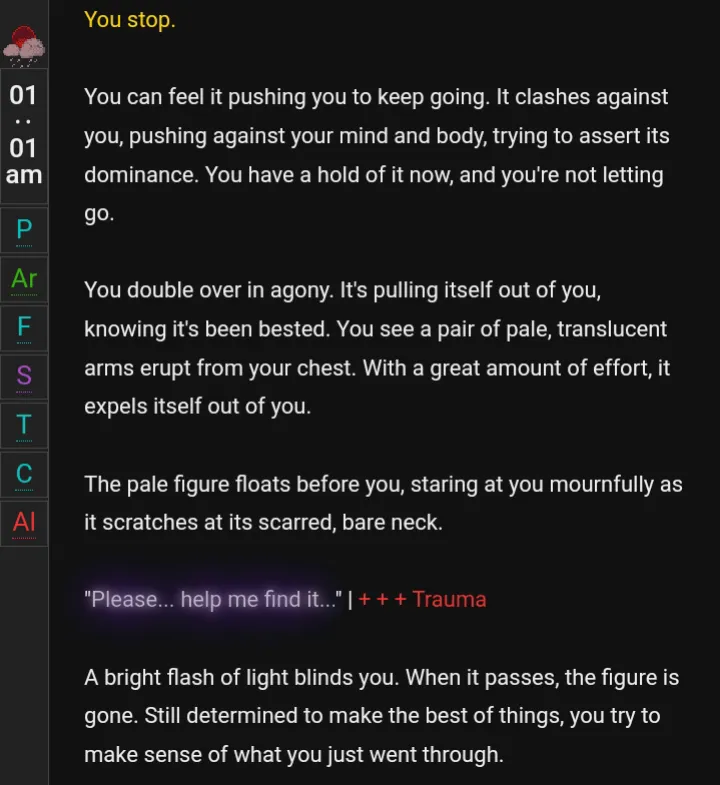This screenshot has width=720, height=785.
Task: Click the red Trauma stat change text
Action: click(449, 600)
